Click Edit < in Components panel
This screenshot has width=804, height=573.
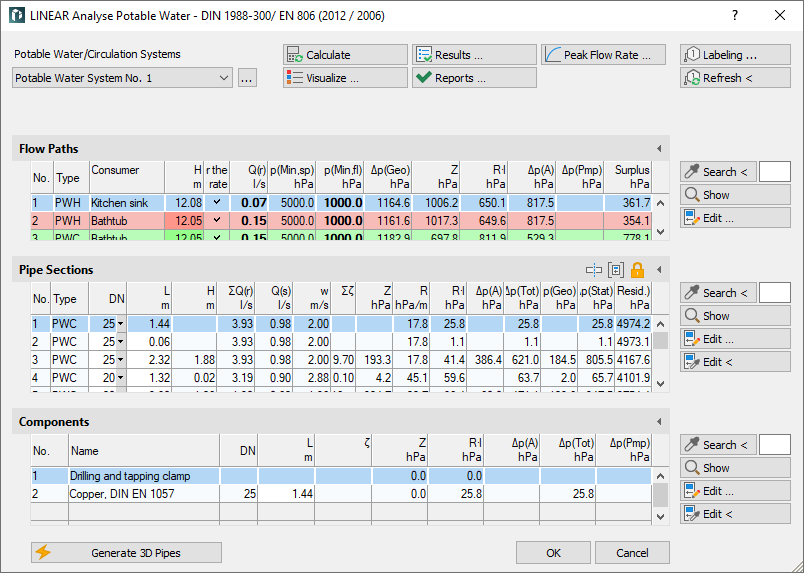[x=735, y=514]
